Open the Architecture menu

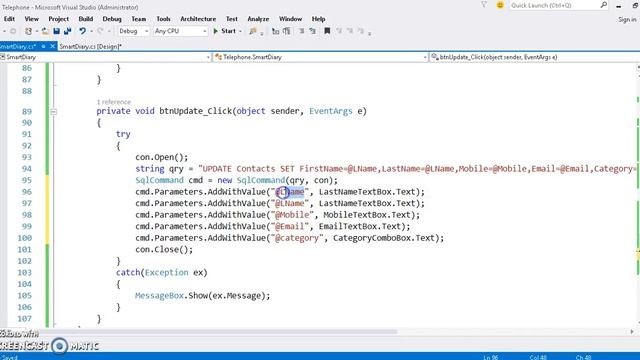tap(198, 19)
